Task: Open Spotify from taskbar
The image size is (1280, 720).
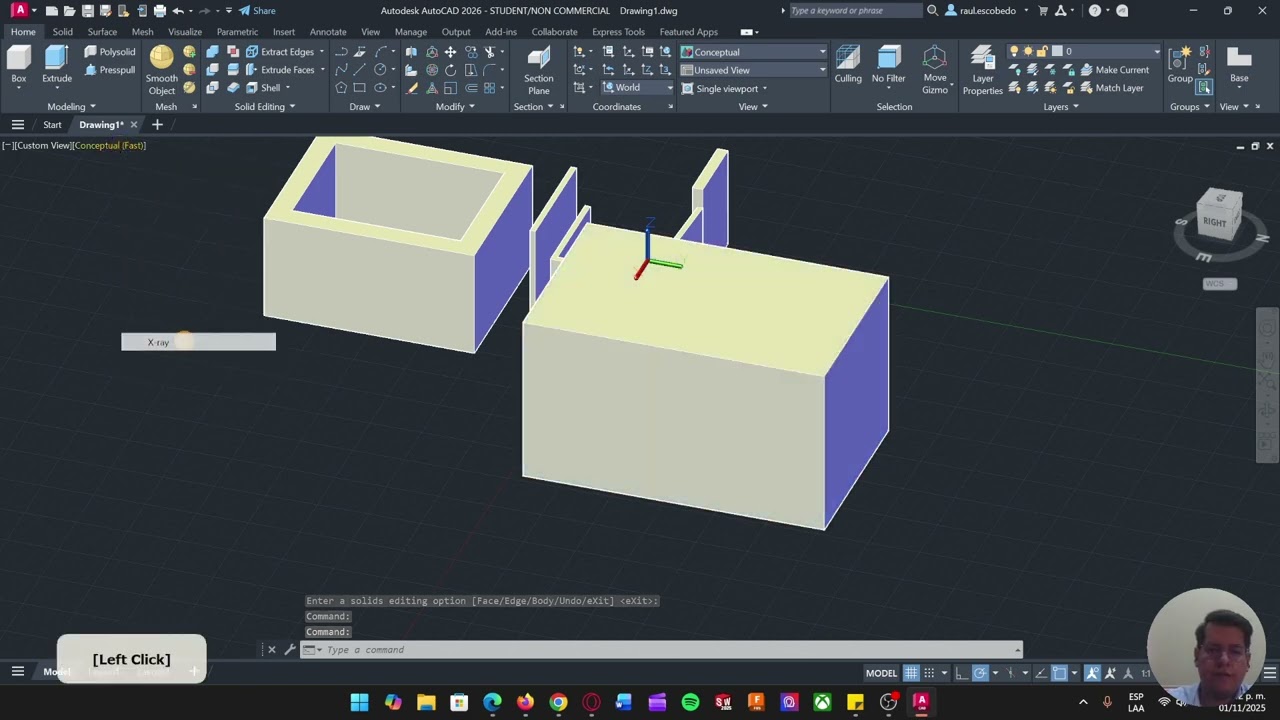Action: [x=690, y=702]
